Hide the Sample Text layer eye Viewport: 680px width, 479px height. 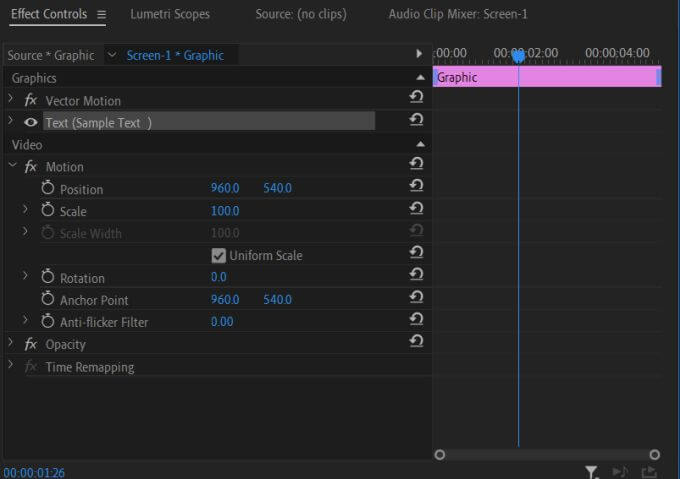(31, 122)
